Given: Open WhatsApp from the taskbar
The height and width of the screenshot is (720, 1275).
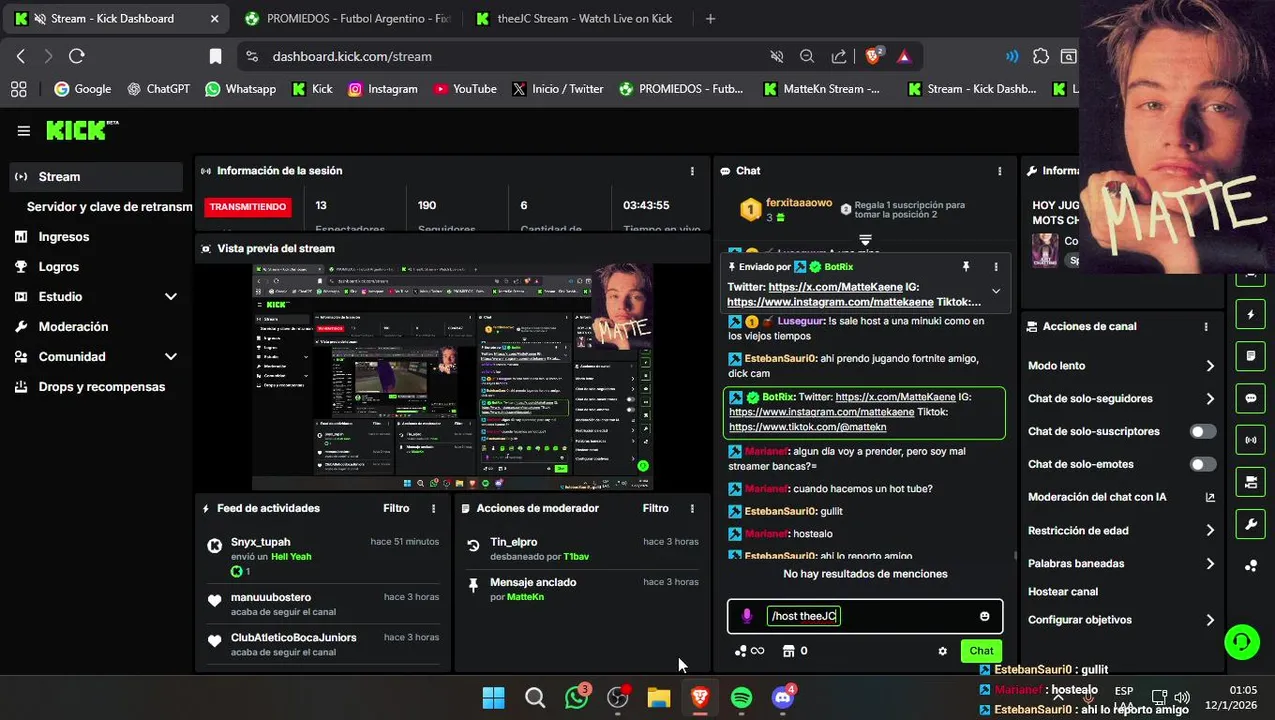Looking at the screenshot, I should [x=577, y=698].
